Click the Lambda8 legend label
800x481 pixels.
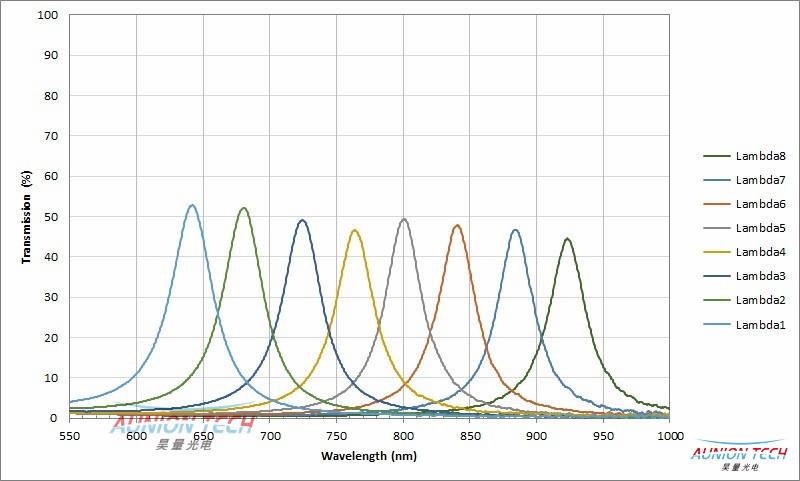click(x=759, y=156)
